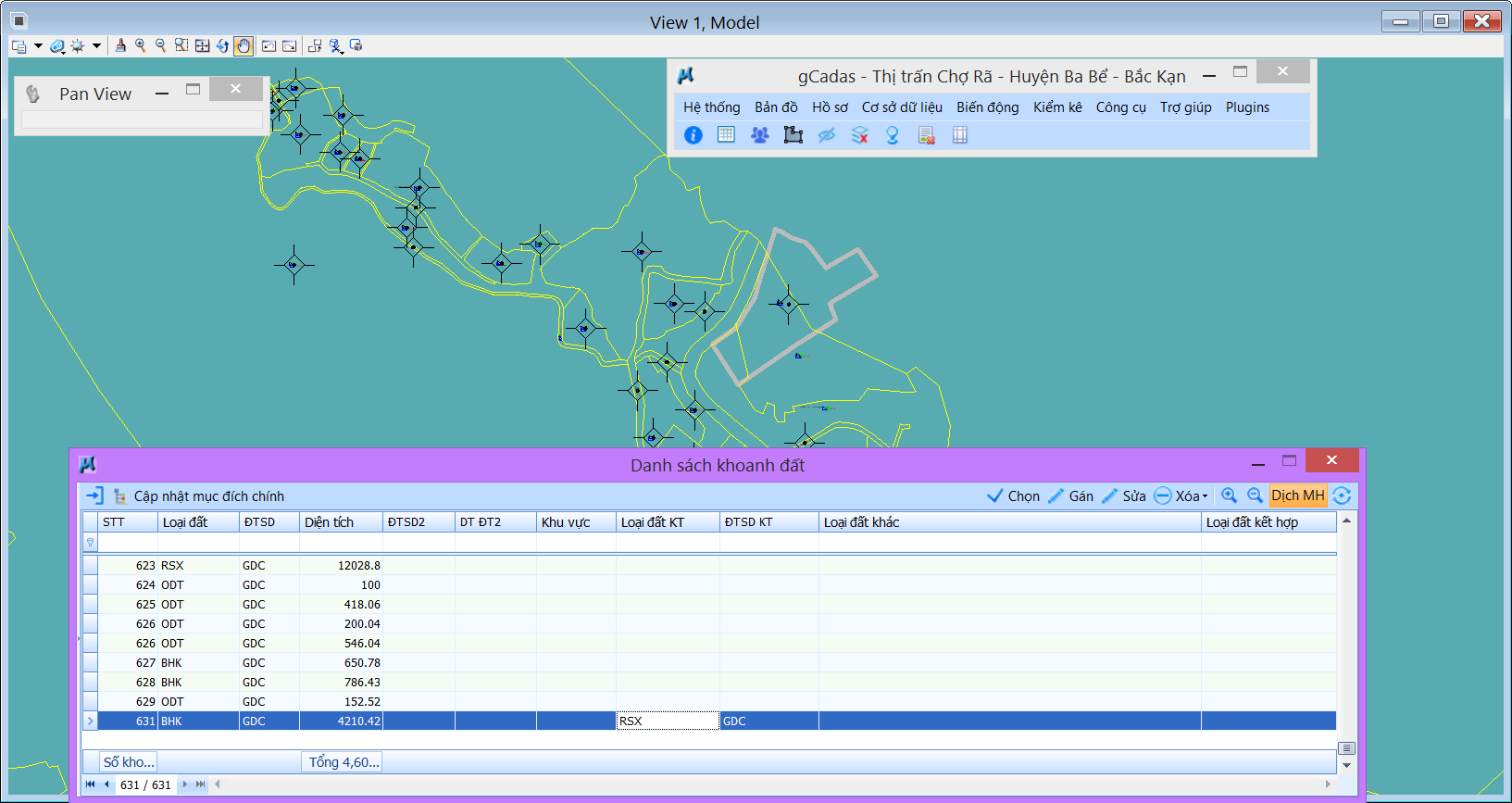Image resolution: width=1512 pixels, height=803 pixels.
Task: Click the blue people group icon
Action: coord(759,135)
